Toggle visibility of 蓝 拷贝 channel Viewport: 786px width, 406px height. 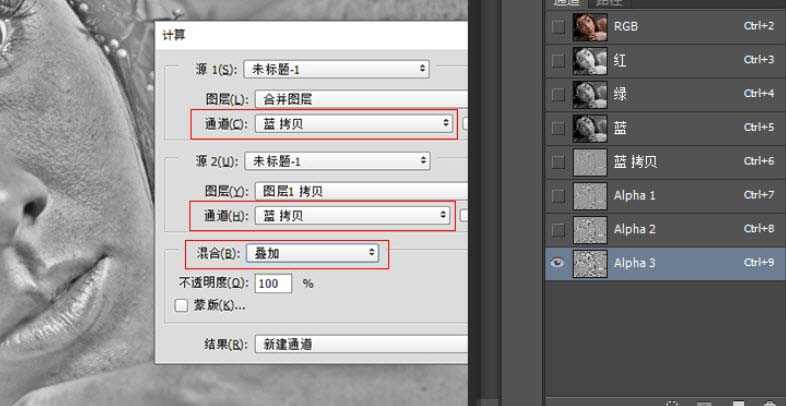pyautogui.click(x=558, y=162)
